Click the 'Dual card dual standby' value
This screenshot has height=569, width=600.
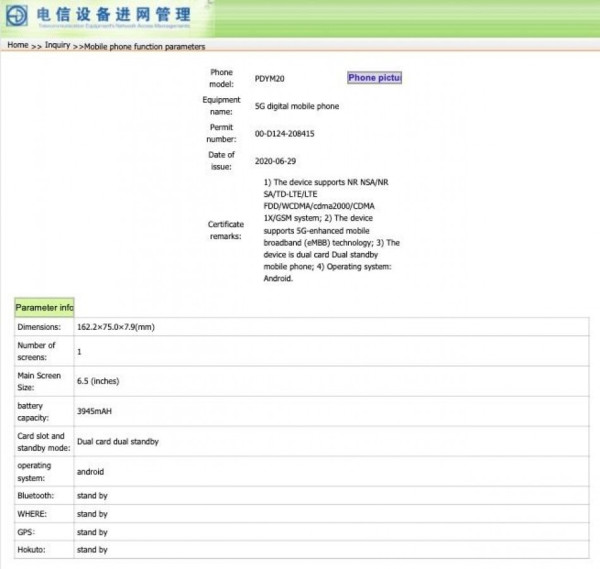tap(118, 442)
